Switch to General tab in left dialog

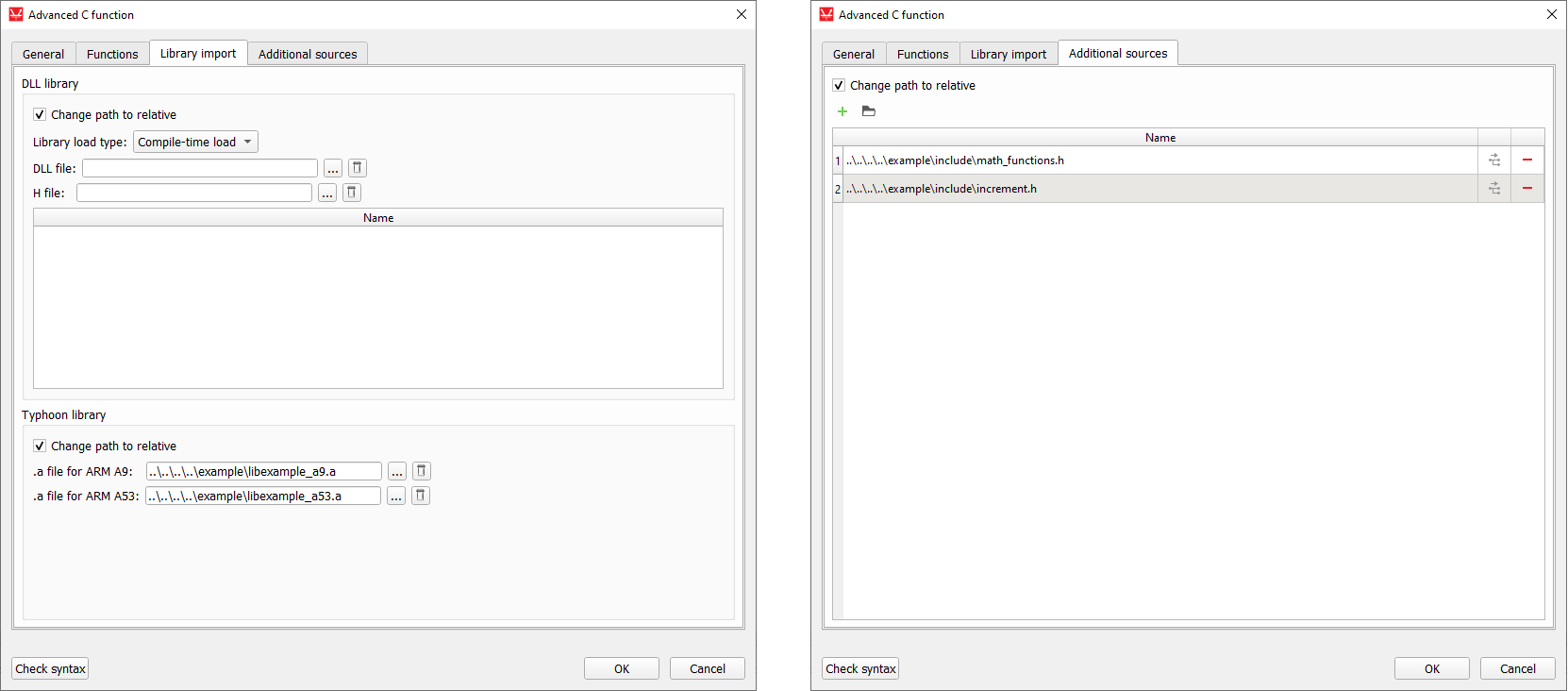point(43,54)
